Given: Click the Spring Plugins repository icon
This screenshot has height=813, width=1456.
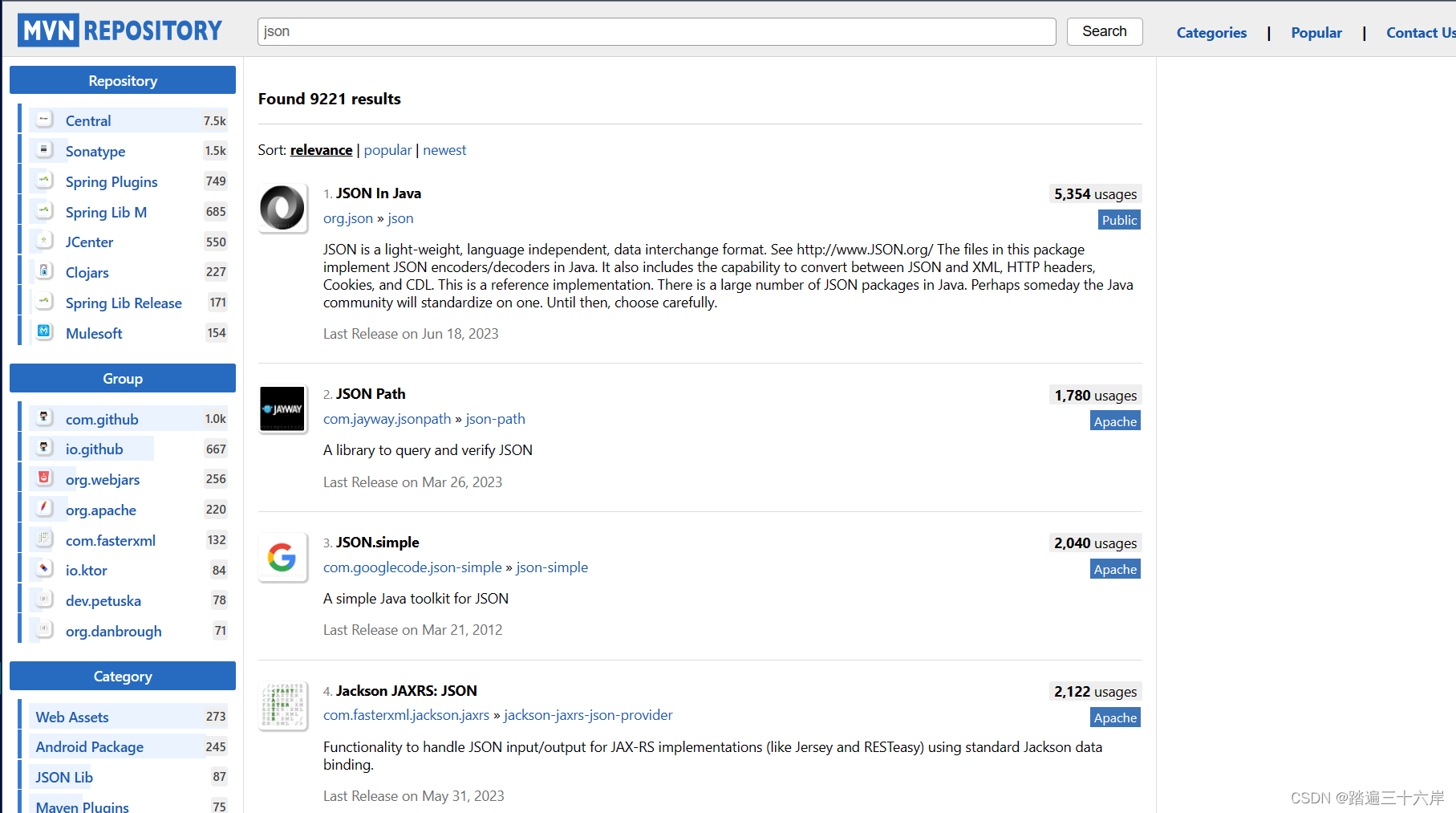Looking at the screenshot, I should (x=44, y=181).
